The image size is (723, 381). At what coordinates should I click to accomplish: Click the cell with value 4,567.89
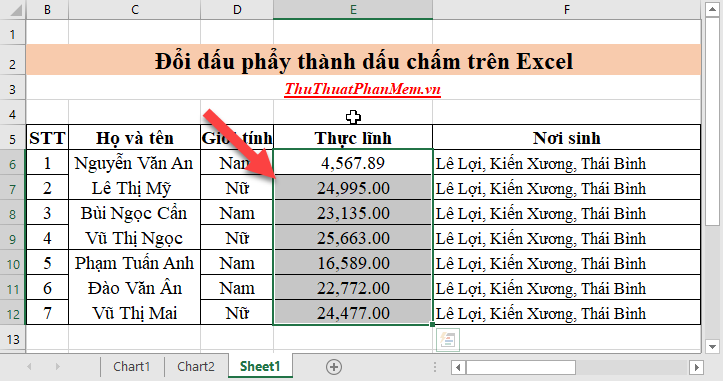(353, 162)
